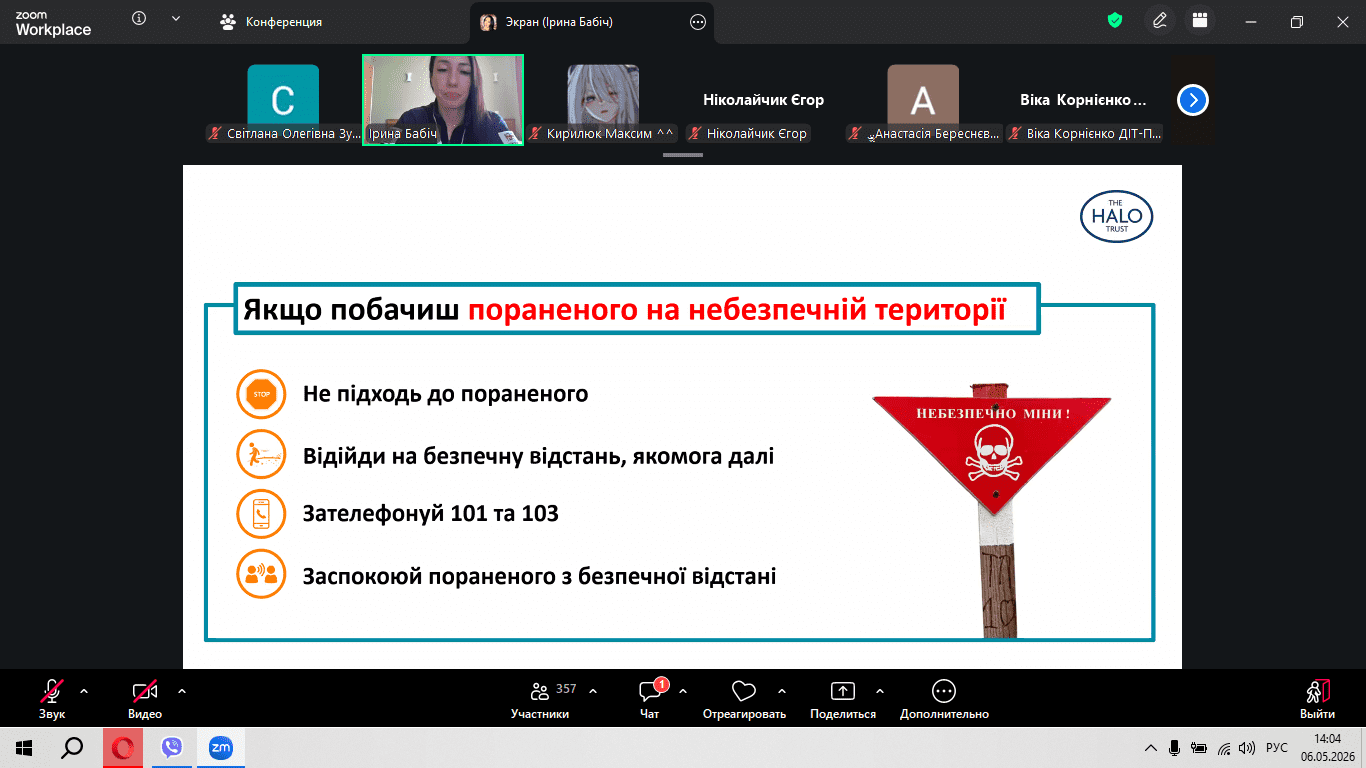Click the green encryption shield icon

coord(1115,20)
